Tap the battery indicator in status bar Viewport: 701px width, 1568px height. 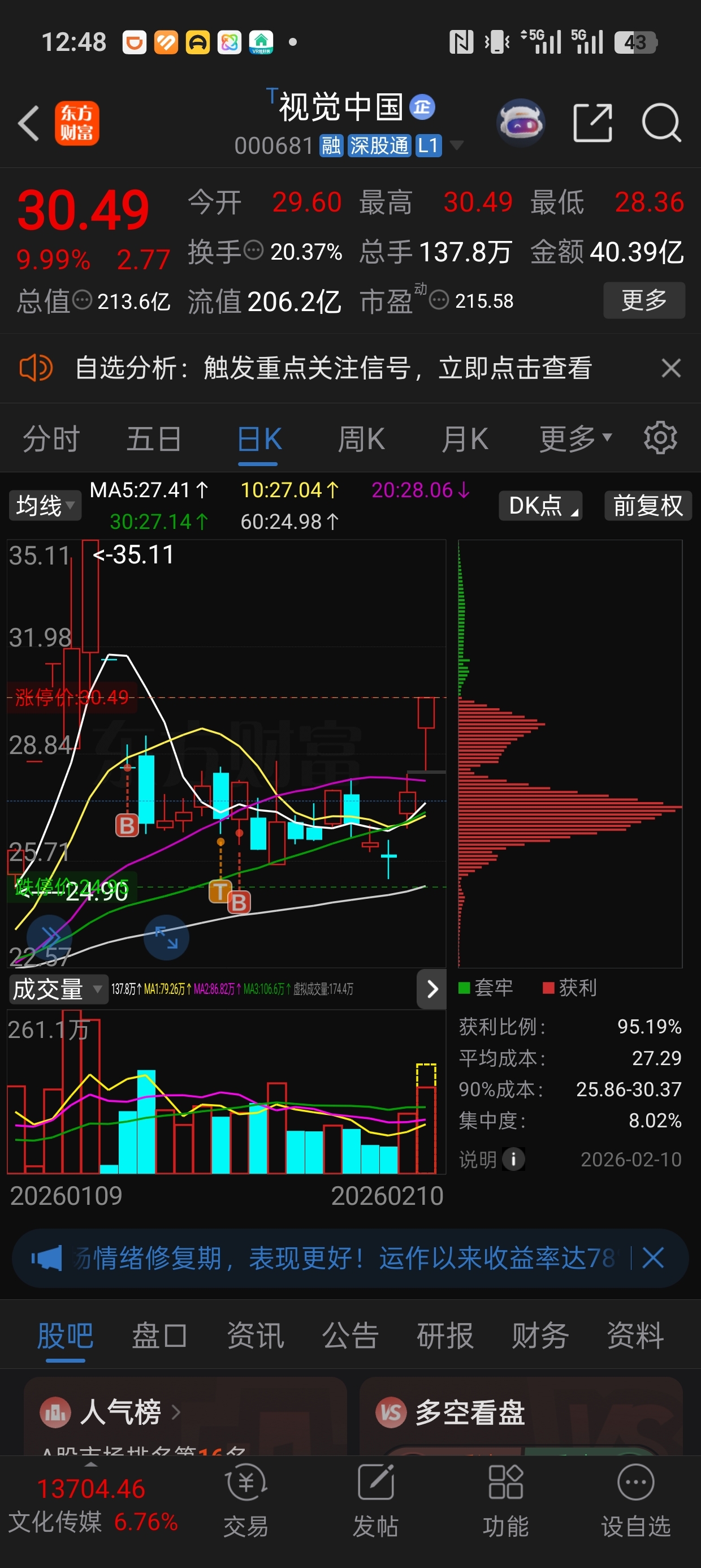pos(635,42)
